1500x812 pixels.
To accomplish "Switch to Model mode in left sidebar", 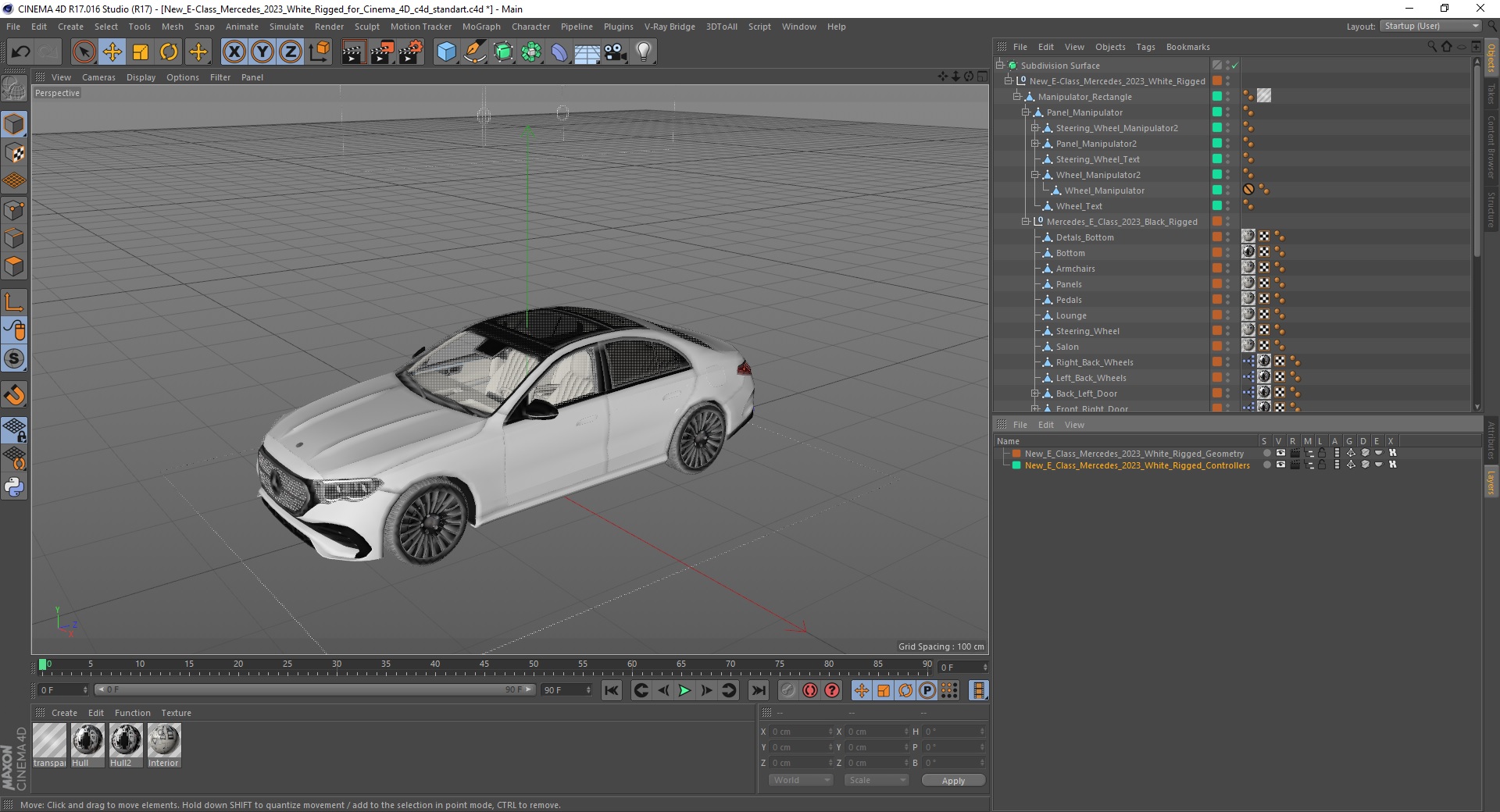I will click(x=14, y=124).
